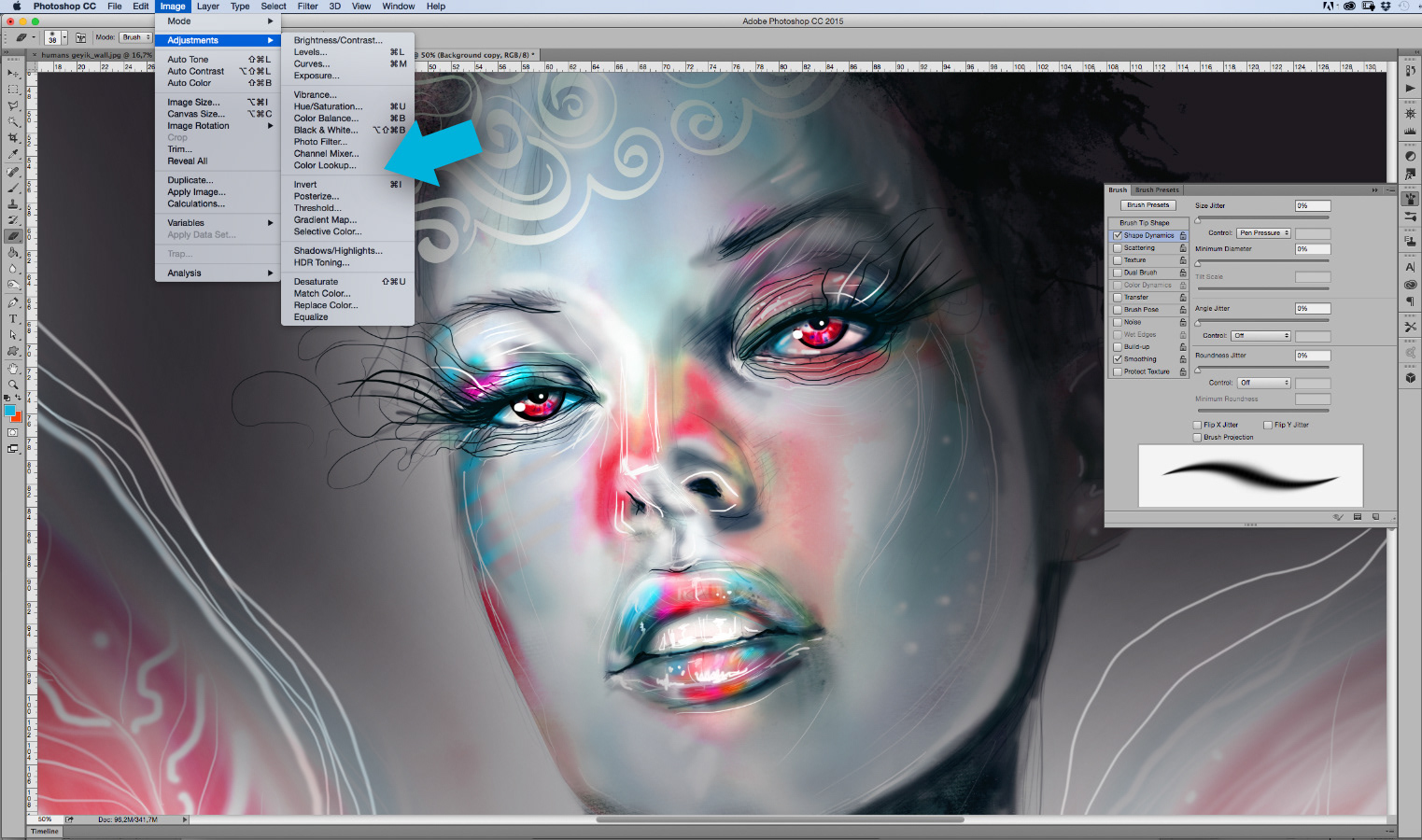1422x840 pixels.
Task: Select the Polygonal Lasso tool
Action: (x=13, y=105)
